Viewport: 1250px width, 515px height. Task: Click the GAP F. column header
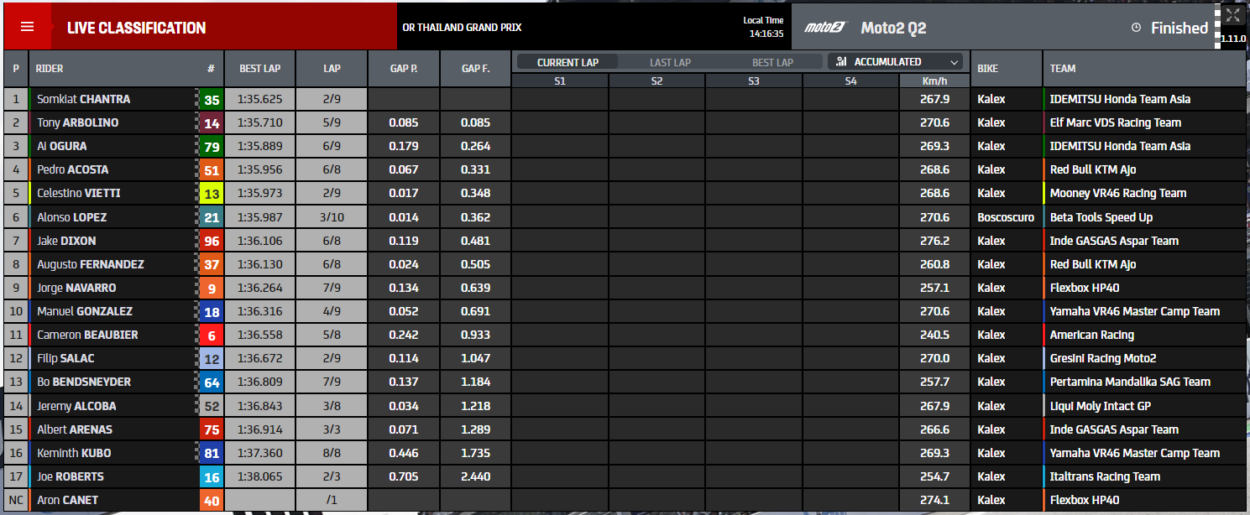point(475,68)
